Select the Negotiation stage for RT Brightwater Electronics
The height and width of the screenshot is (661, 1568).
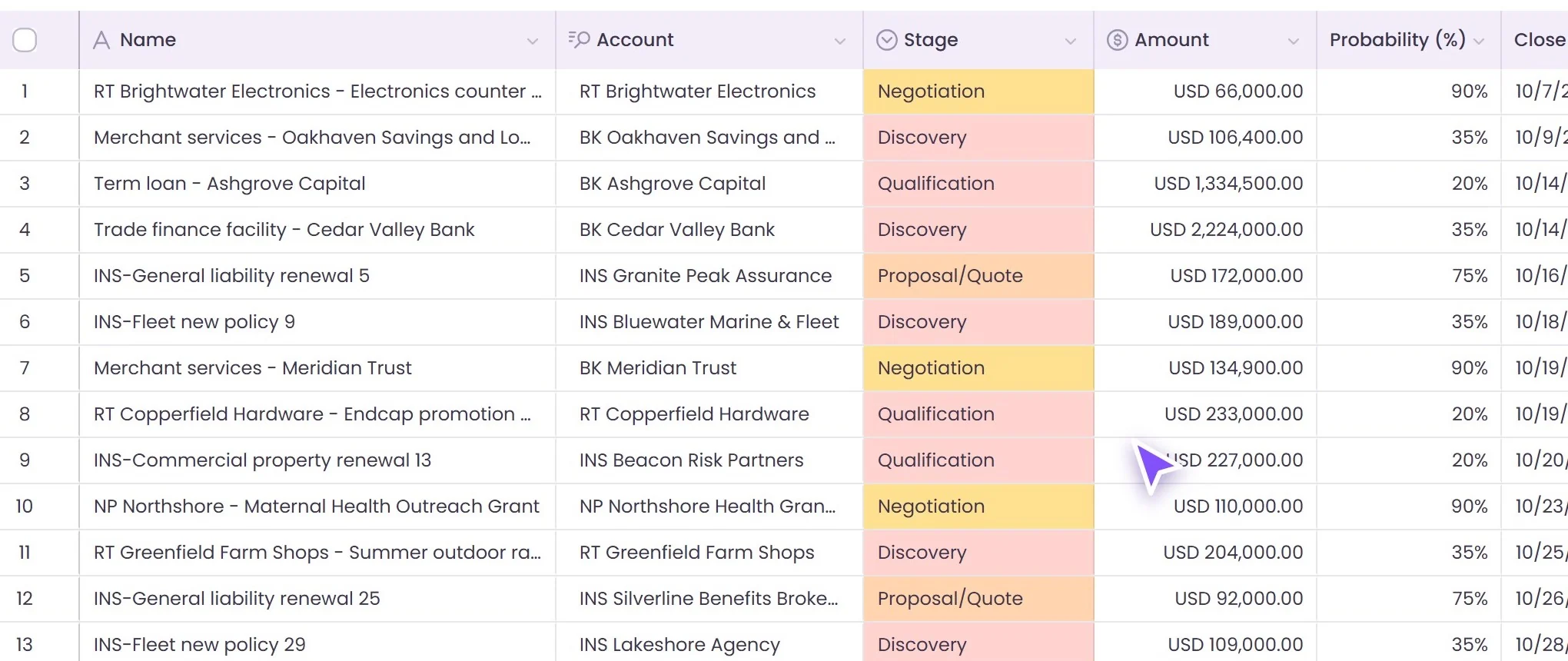[x=978, y=91]
